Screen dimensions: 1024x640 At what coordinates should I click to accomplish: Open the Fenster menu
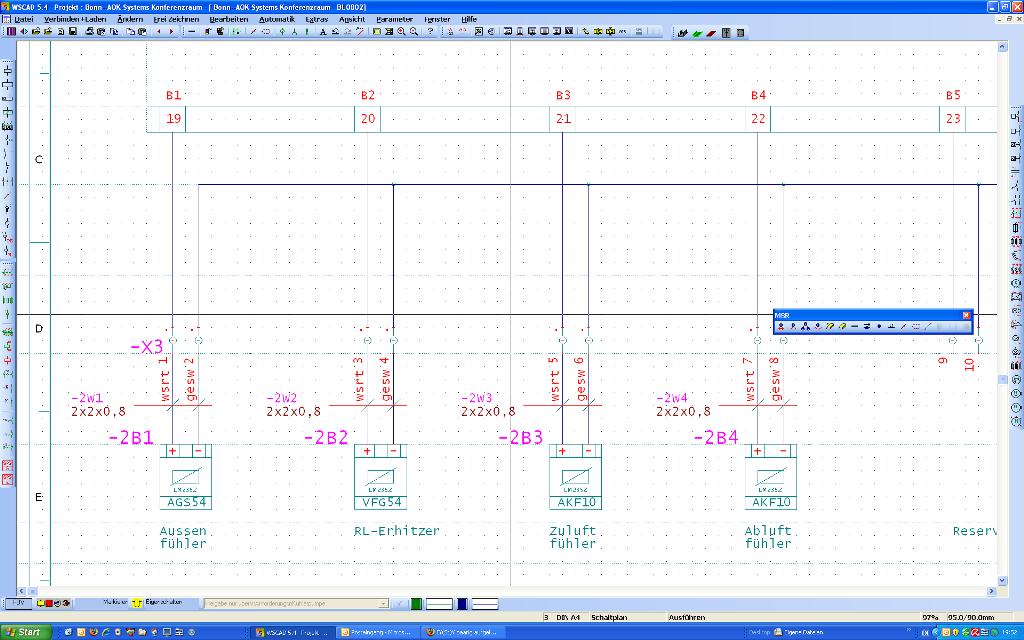[x=437, y=20]
